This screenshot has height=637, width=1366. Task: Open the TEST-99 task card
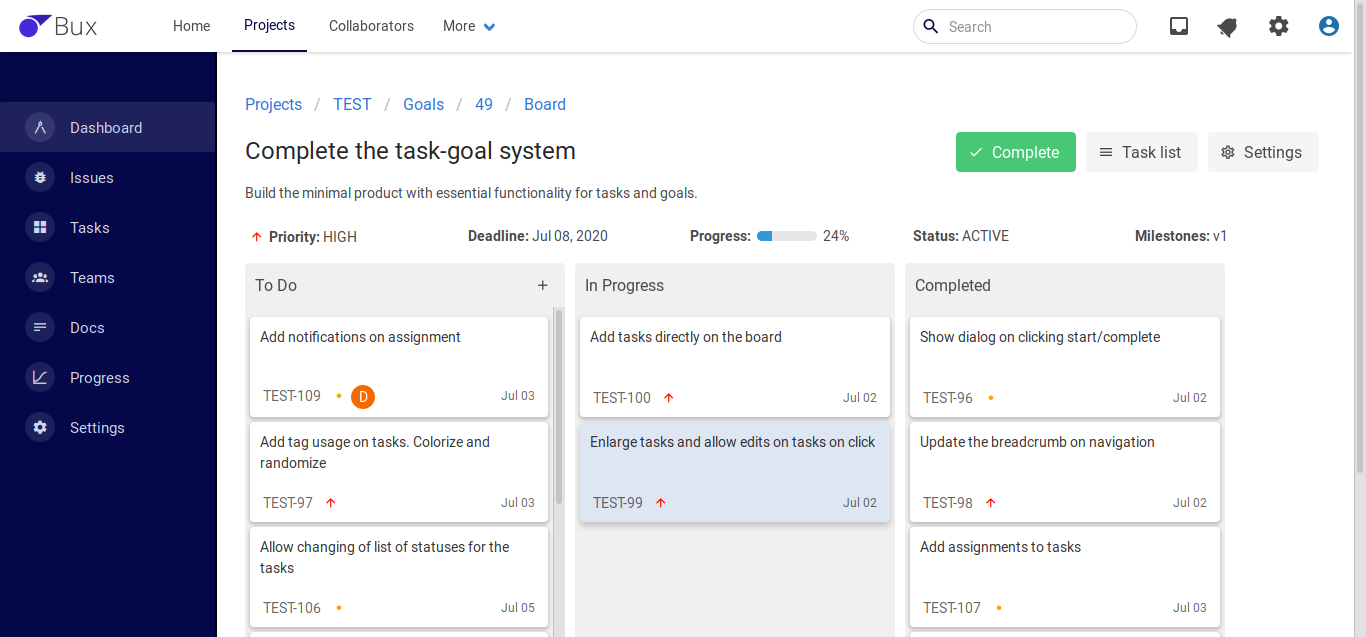click(x=734, y=471)
